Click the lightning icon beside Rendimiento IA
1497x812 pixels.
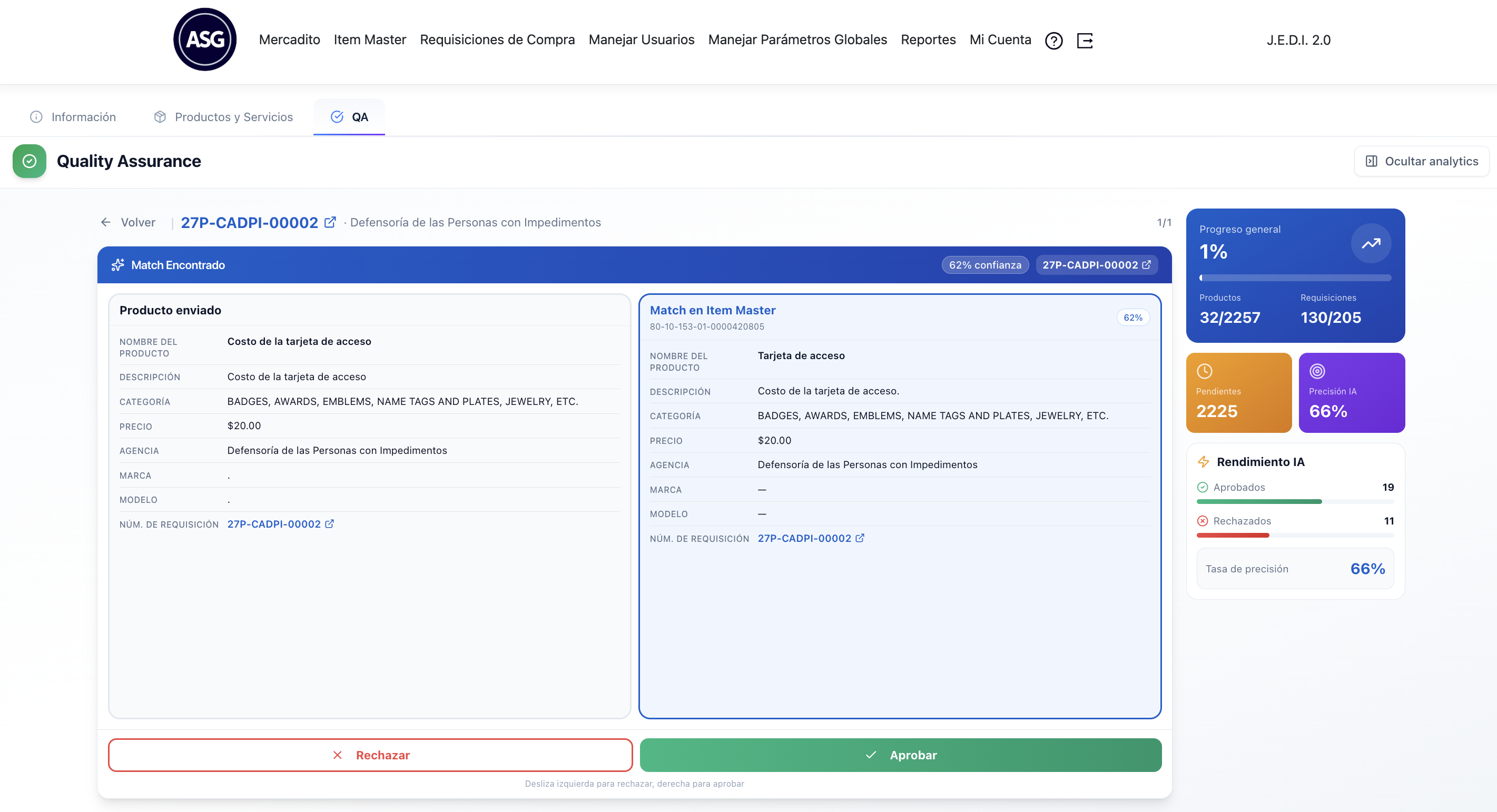coord(1203,462)
